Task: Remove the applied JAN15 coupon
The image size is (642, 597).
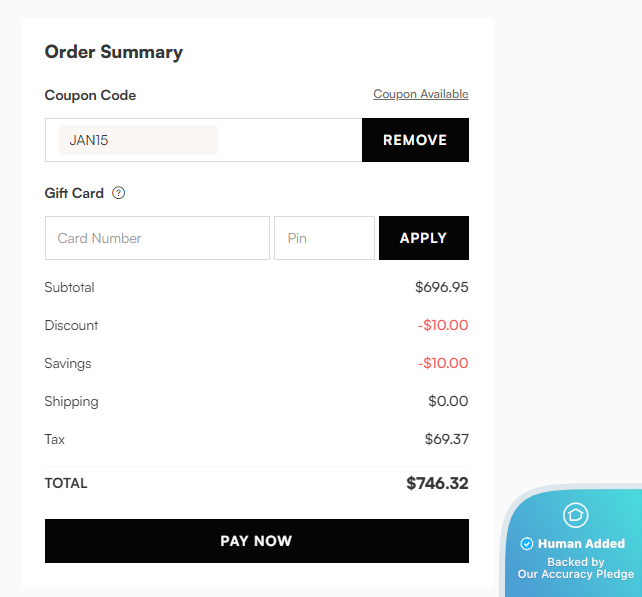Action: 415,140
